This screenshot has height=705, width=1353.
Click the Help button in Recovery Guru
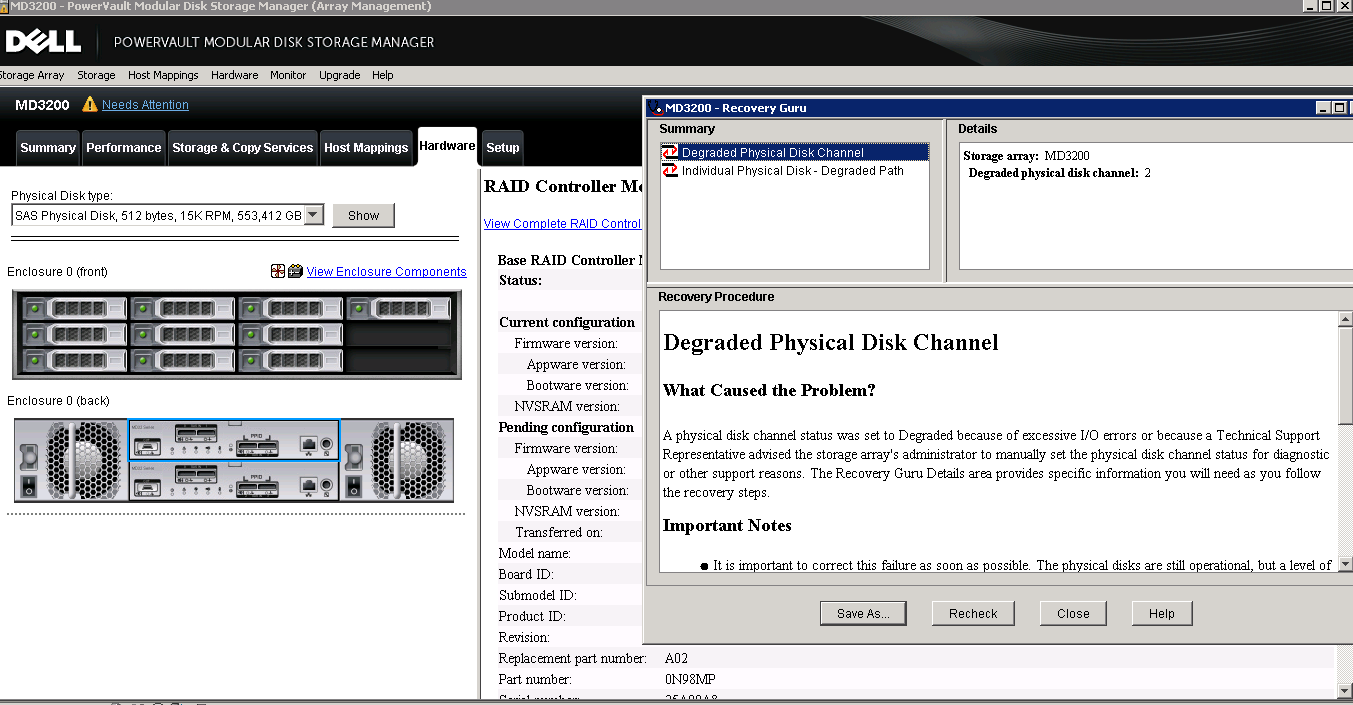[1162, 613]
